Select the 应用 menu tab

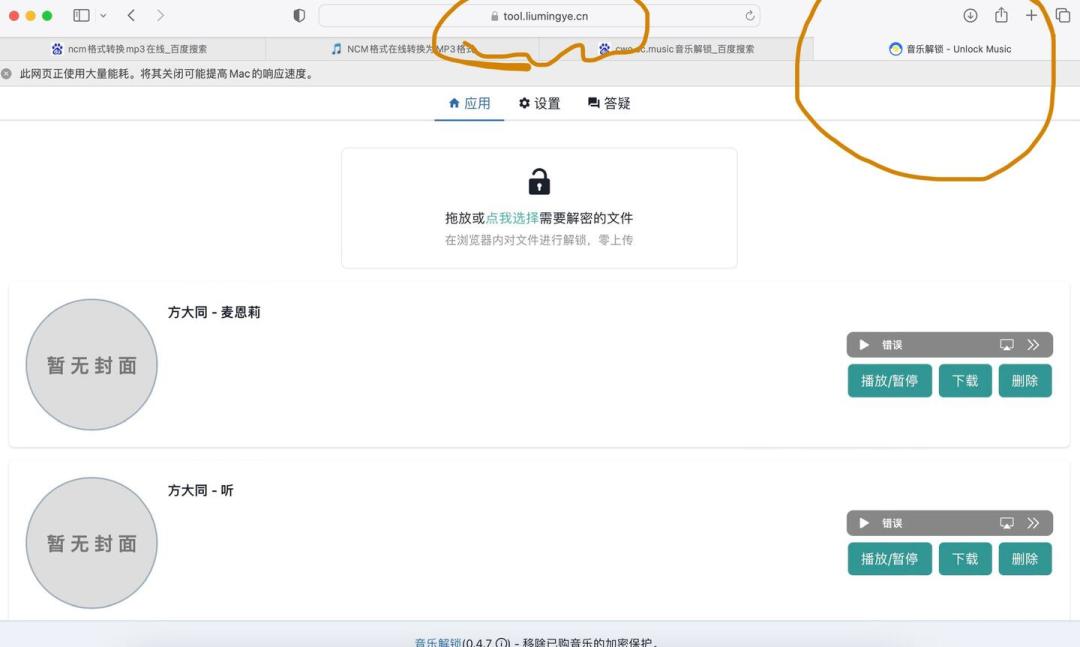point(469,103)
